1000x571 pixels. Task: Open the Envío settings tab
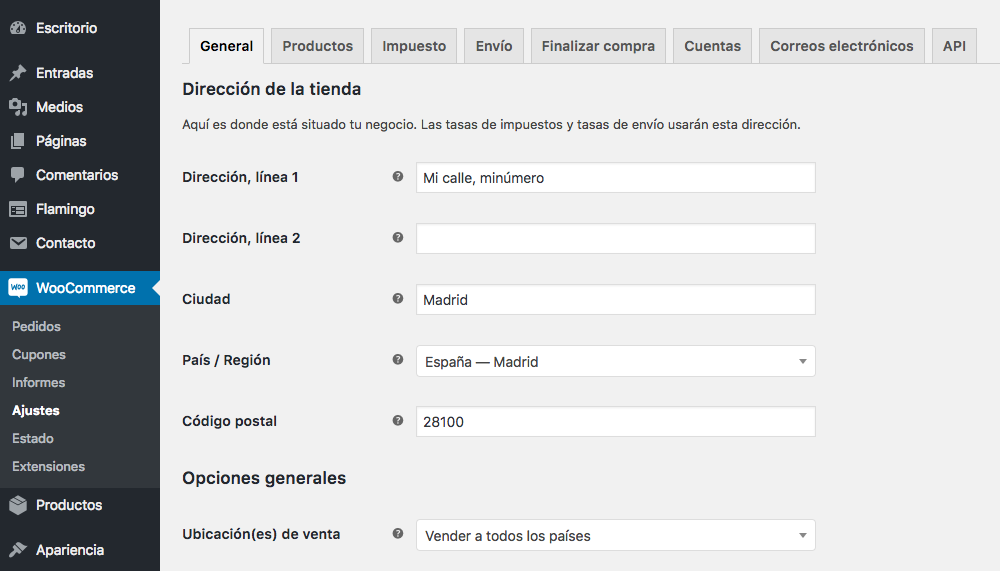click(494, 46)
